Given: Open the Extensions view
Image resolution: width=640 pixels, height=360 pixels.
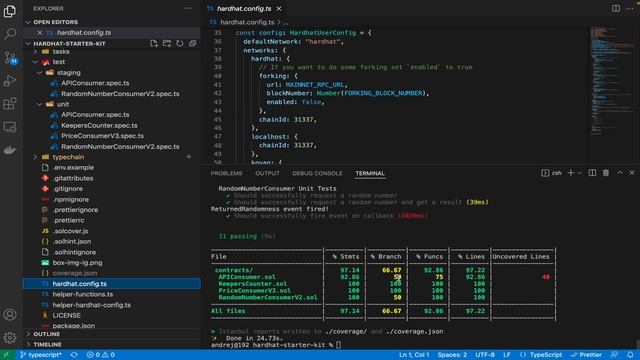Looking at the screenshot, I should 9,104.
